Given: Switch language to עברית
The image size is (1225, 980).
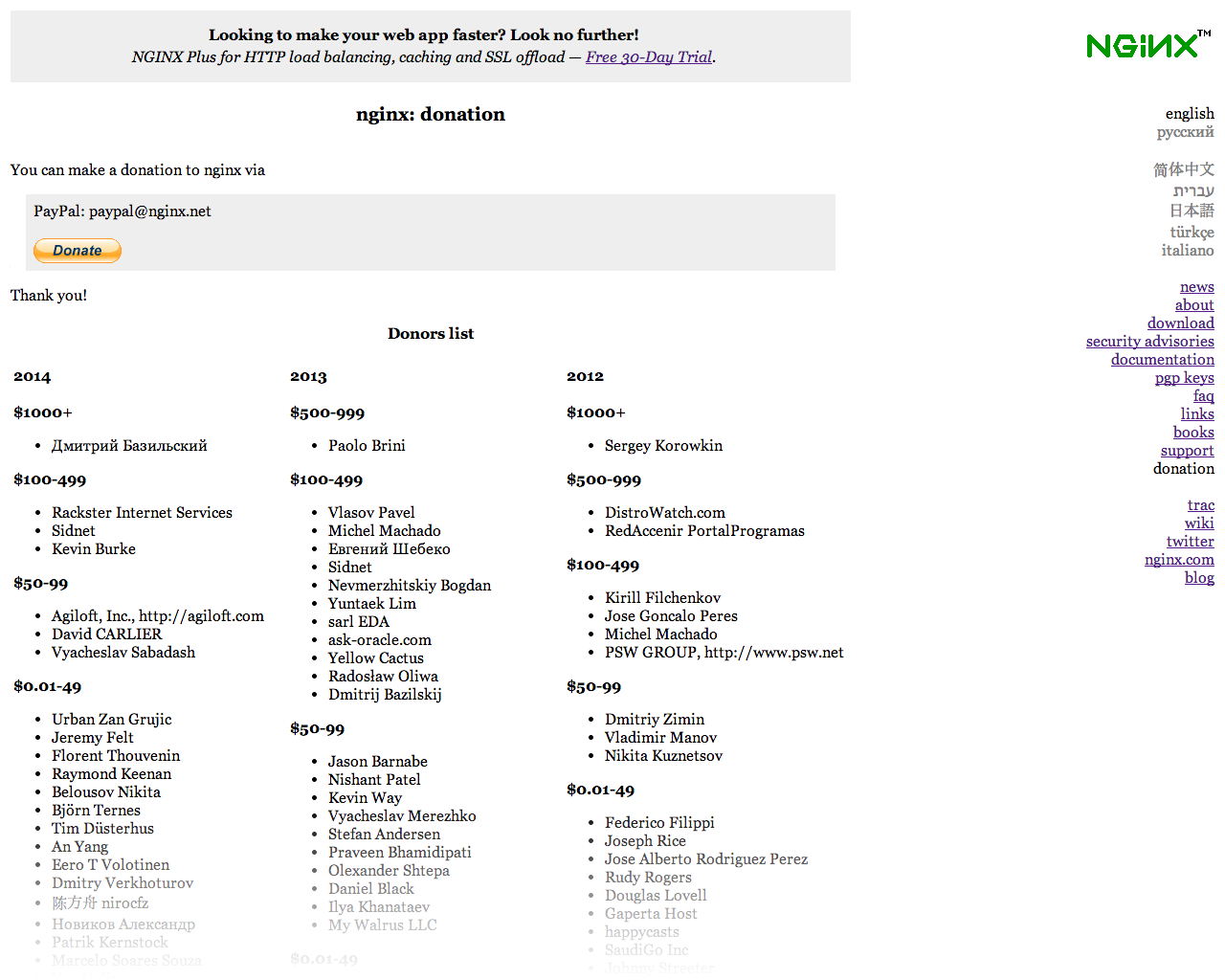Looking at the screenshot, I should pos(1193,190).
